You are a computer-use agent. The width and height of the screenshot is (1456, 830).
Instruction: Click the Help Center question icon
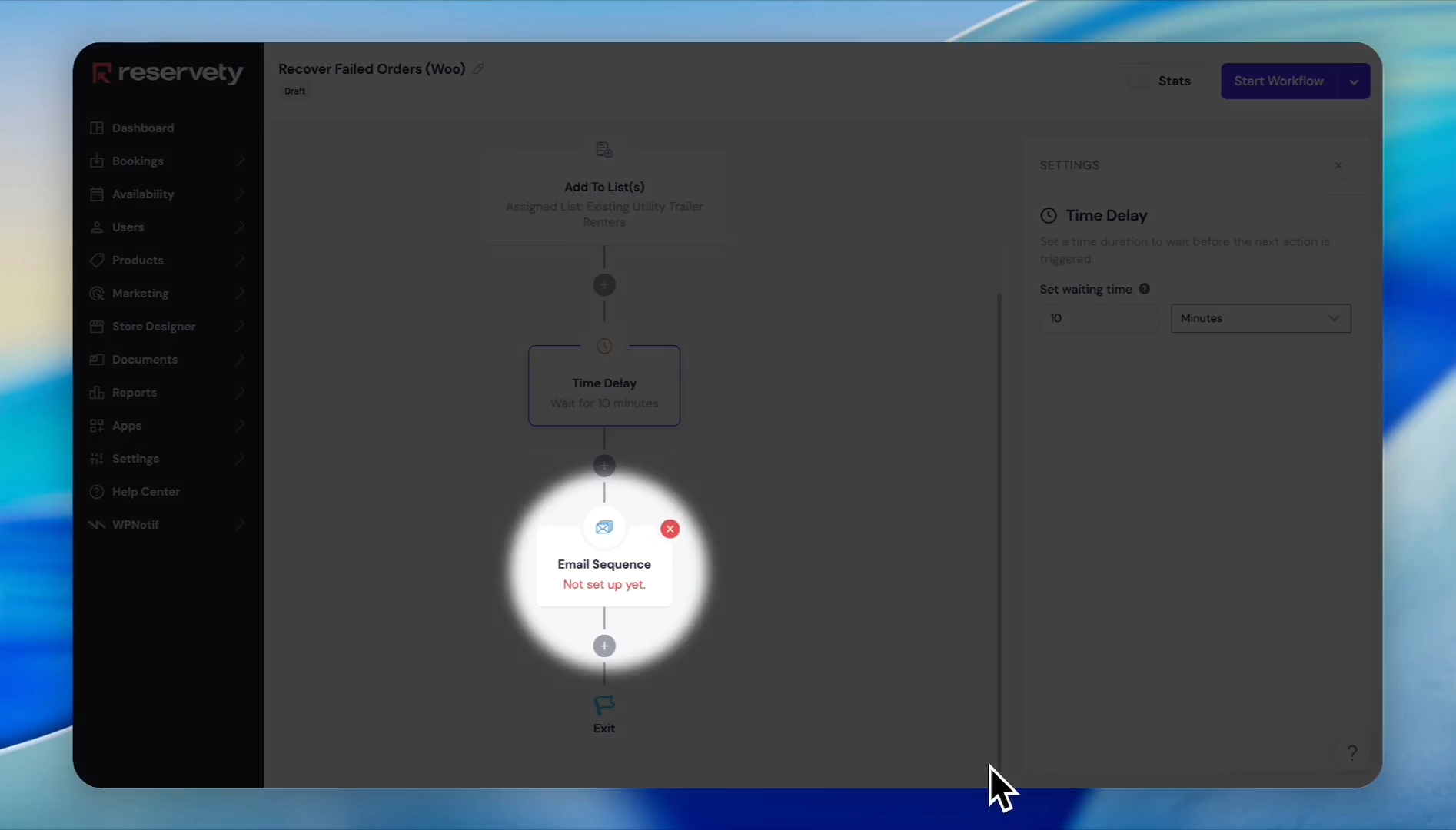pos(97,491)
